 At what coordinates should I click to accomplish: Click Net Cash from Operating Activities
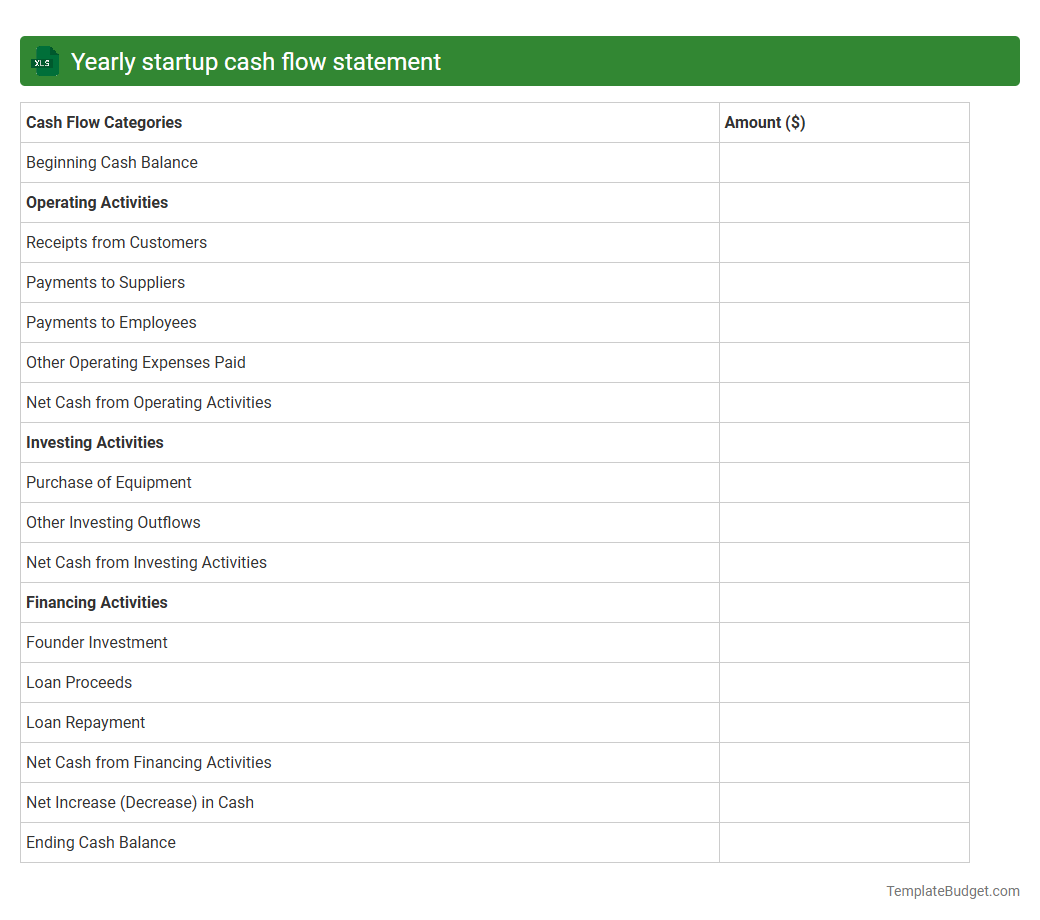(x=148, y=402)
